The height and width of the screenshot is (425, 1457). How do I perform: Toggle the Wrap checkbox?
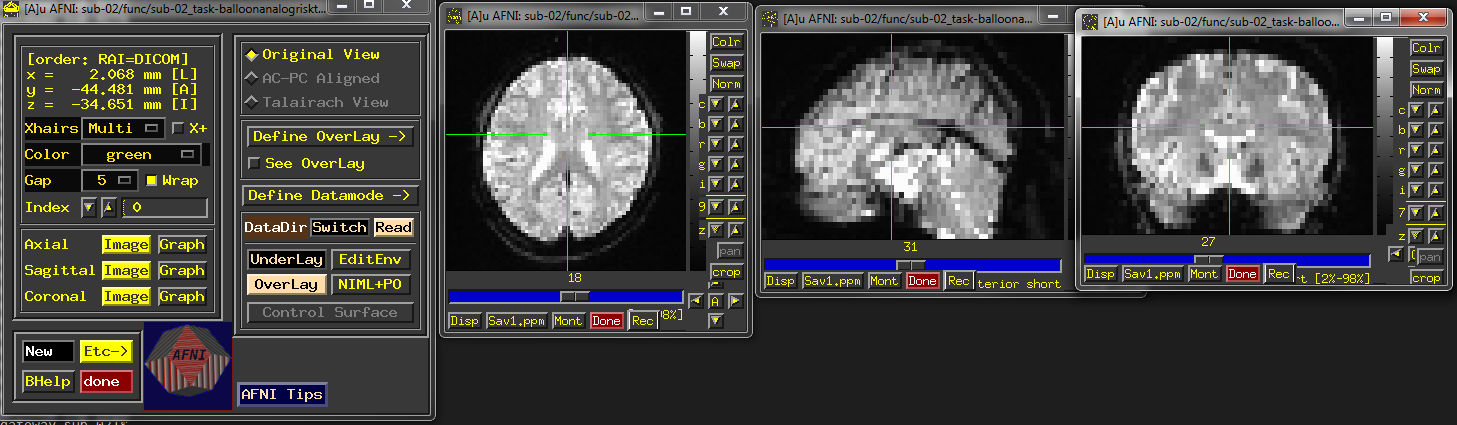click(x=151, y=181)
